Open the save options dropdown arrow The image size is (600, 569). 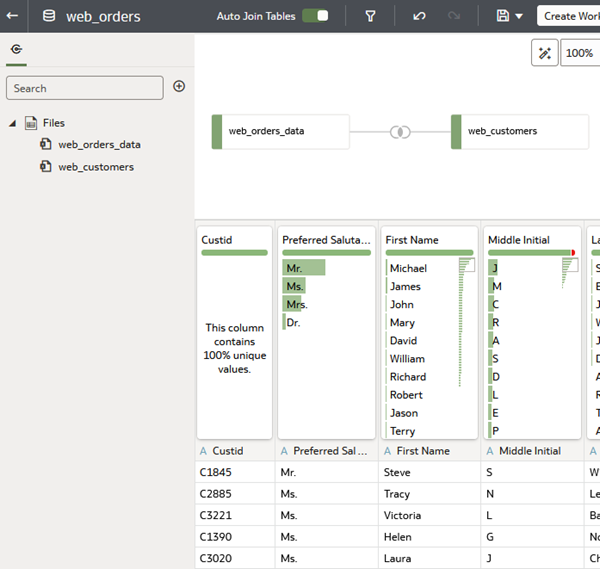(519, 16)
